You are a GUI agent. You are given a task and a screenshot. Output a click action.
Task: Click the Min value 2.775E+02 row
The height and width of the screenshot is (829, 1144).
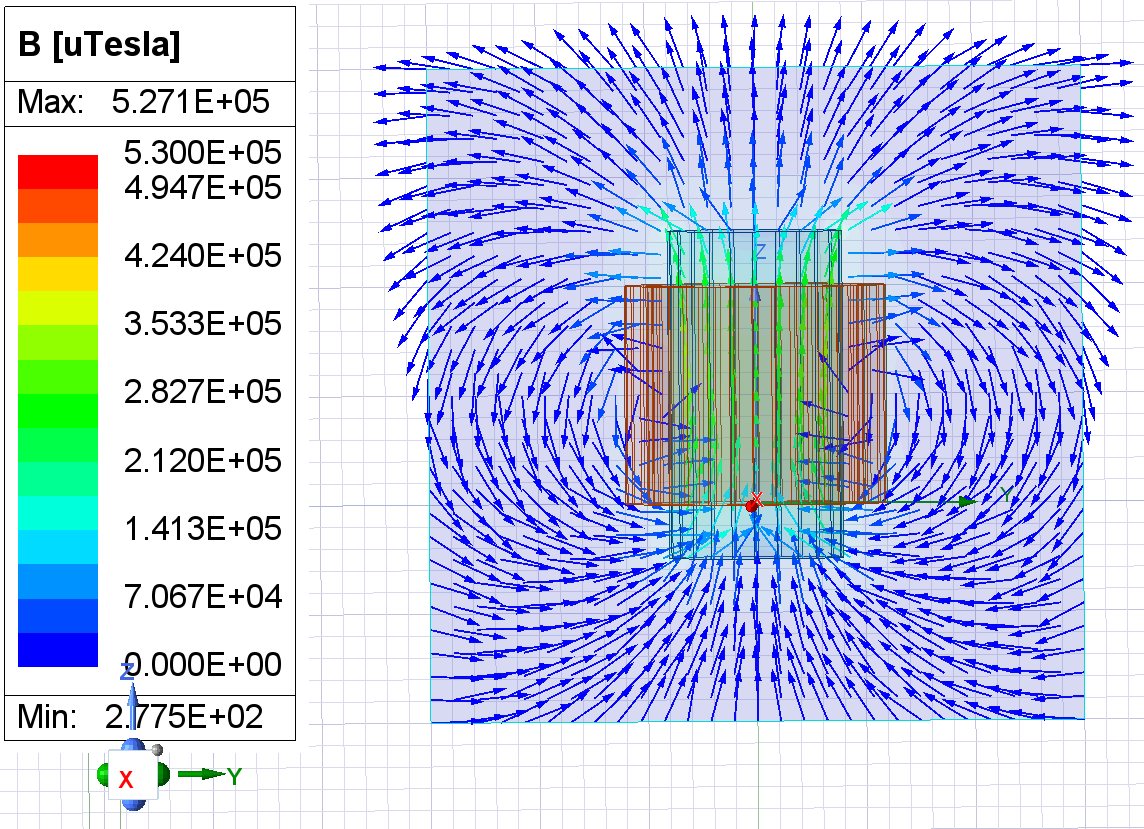click(x=150, y=716)
